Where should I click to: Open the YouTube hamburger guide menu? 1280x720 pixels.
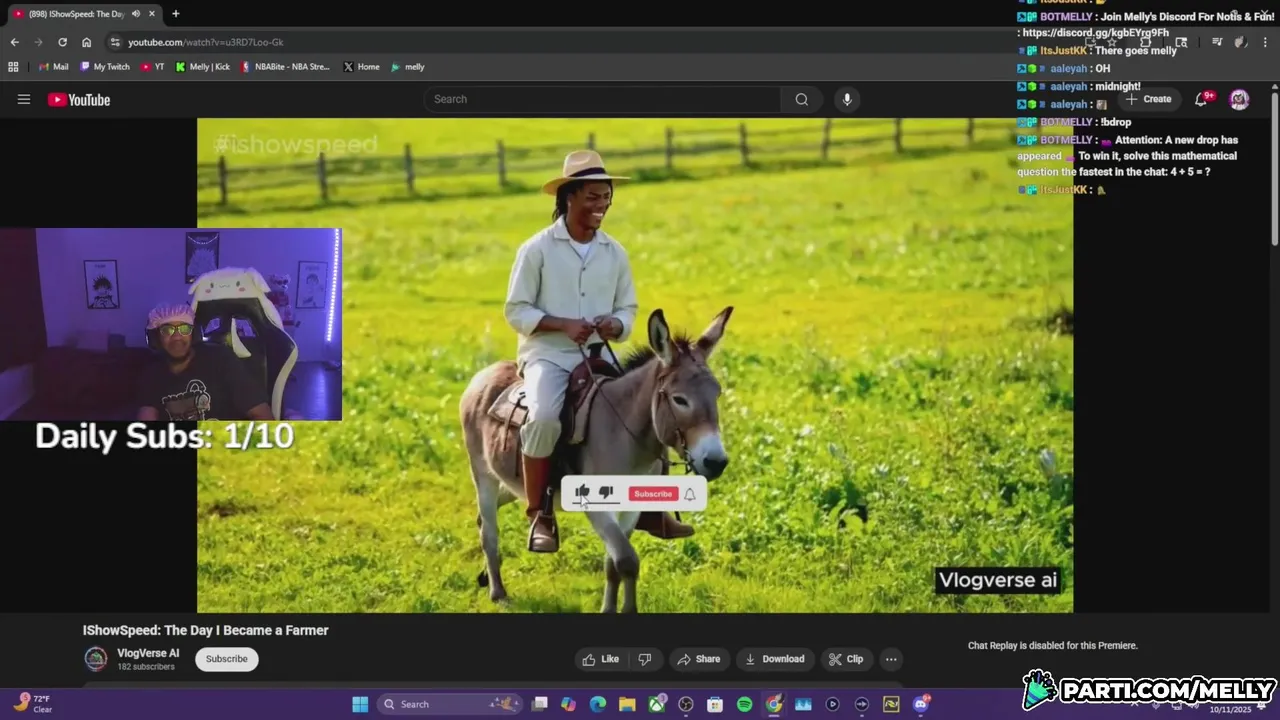(x=24, y=99)
